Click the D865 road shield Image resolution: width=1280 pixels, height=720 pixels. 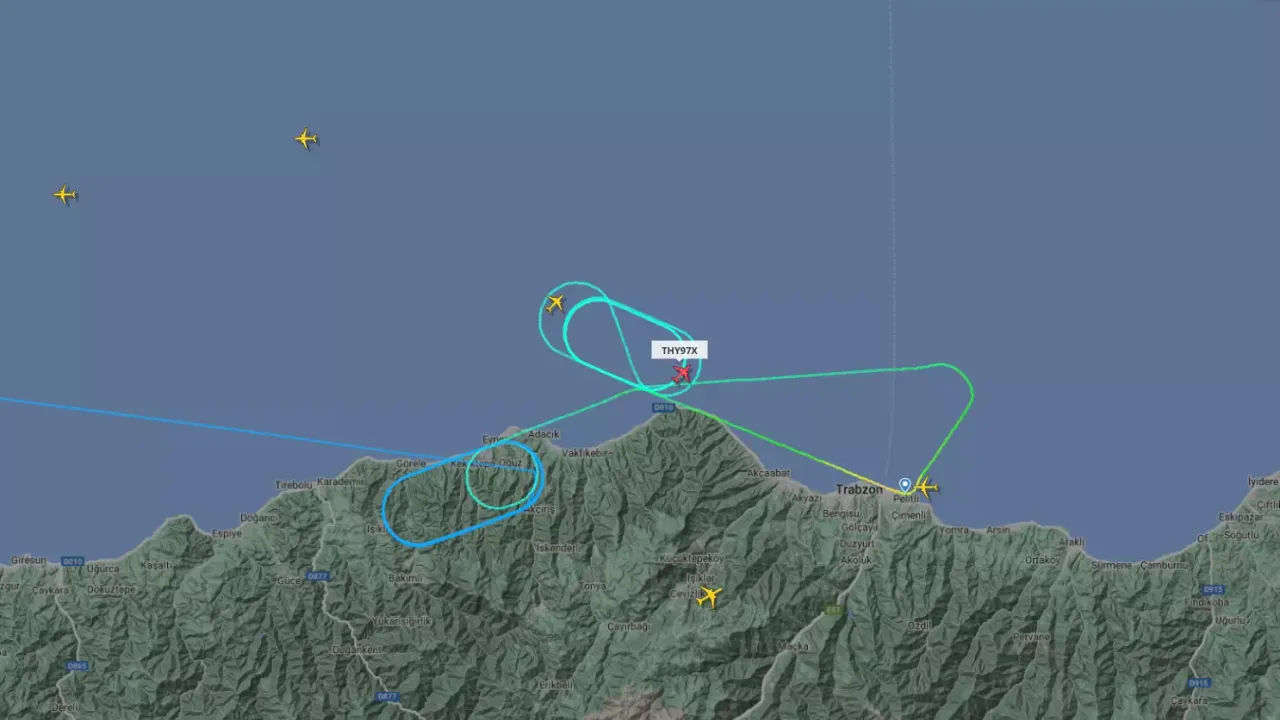tap(77, 666)
